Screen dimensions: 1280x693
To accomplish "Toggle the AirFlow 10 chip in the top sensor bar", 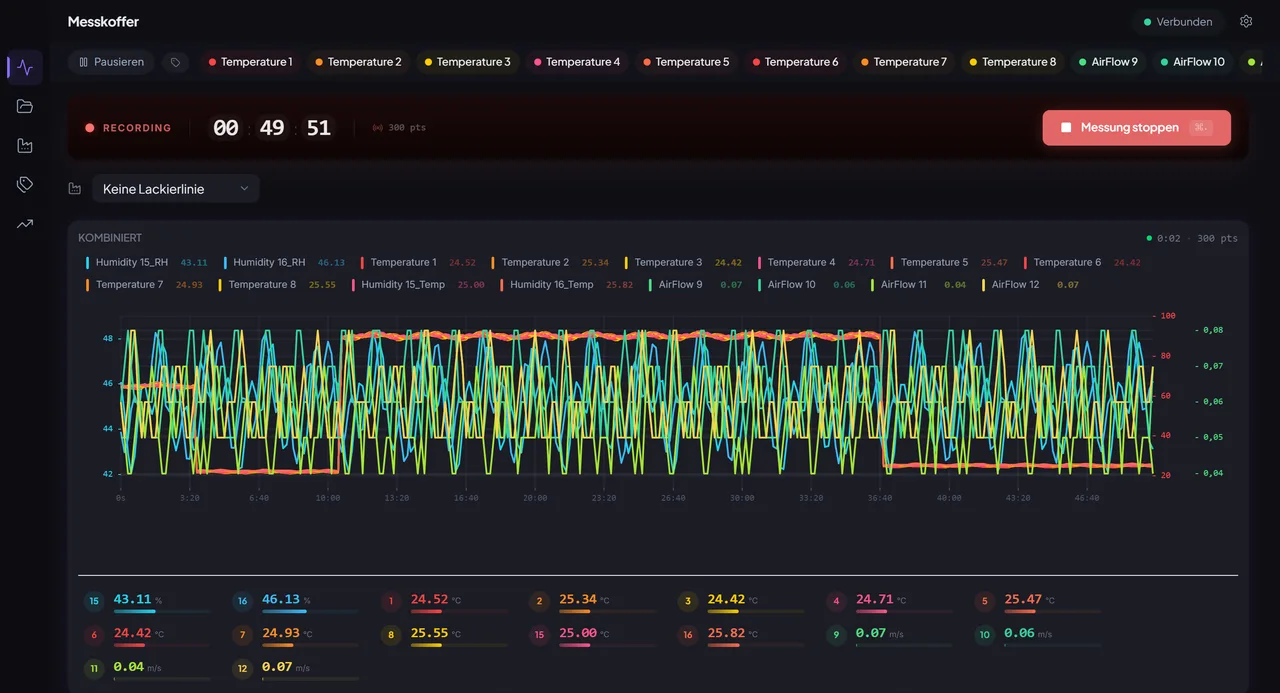I will click(x=1193, y=62).
